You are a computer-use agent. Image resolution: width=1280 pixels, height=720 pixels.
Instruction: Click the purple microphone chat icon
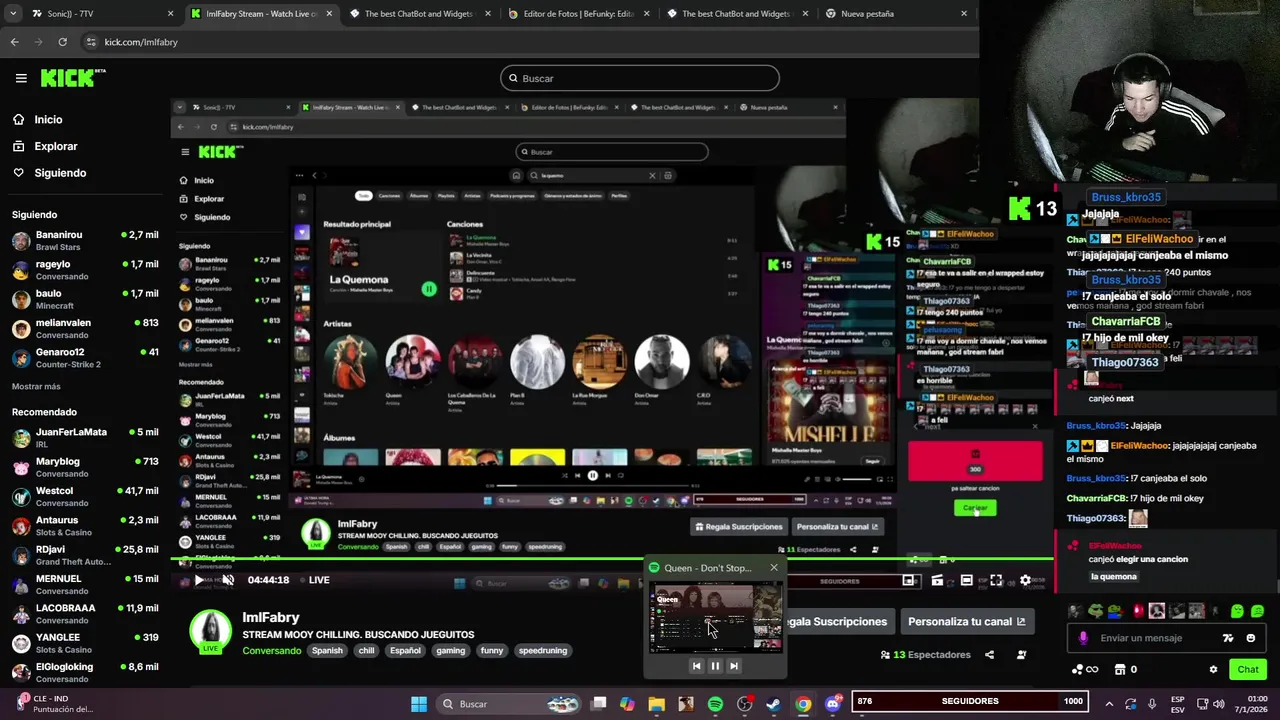(x=1083, y=638)
